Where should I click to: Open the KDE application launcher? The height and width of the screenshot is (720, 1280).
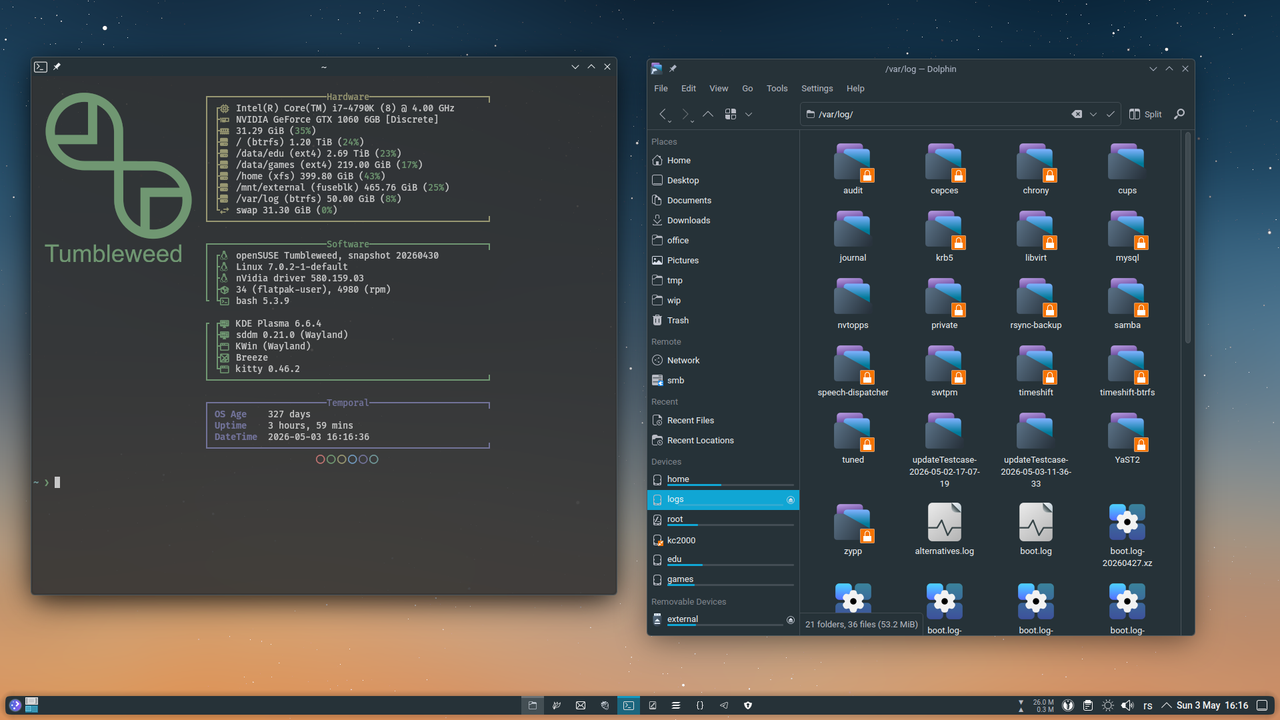pyautogui.click(x=16, y=705)
